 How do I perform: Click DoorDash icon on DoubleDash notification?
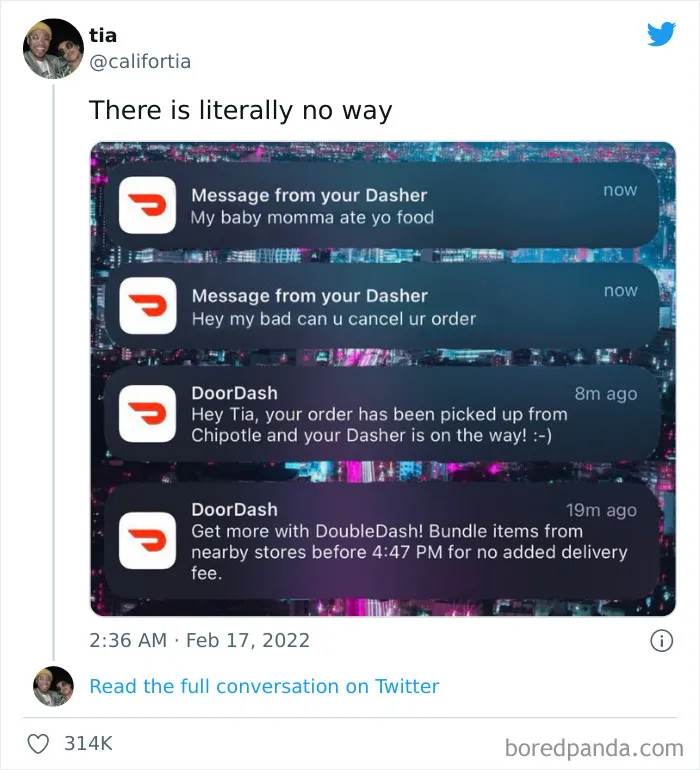coord(147,541)
